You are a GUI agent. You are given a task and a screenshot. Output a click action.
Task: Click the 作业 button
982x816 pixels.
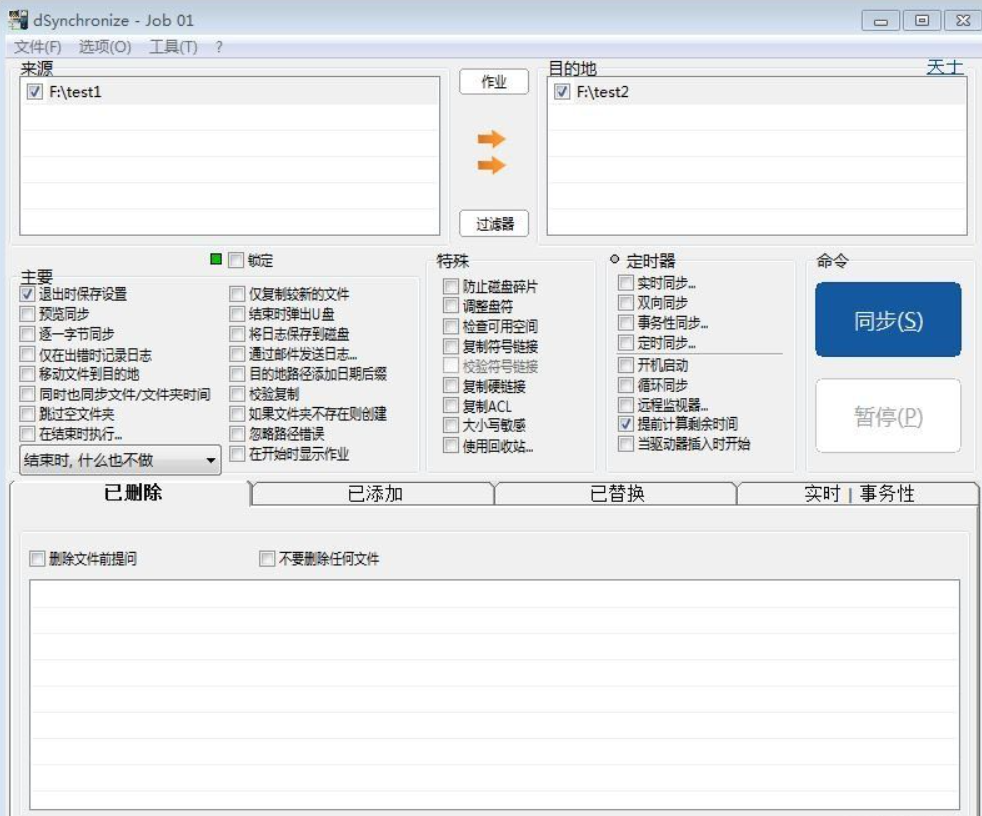coord(494,82)
